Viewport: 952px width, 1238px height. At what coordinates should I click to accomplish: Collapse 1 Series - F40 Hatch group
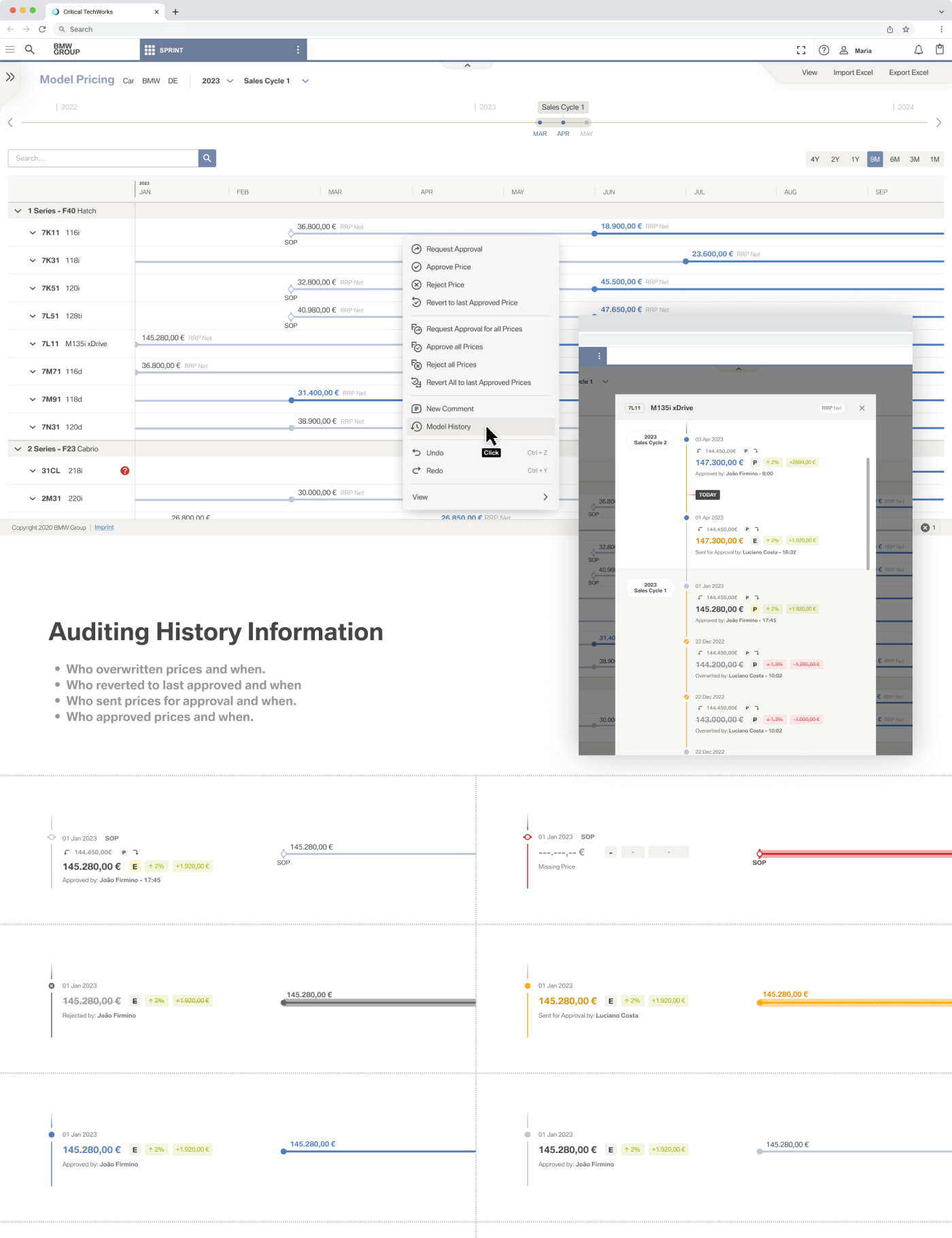coord(18,211)
